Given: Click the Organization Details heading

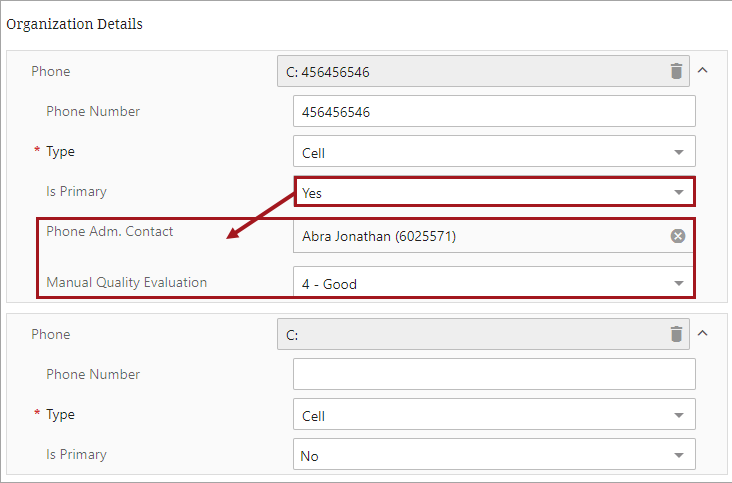Looking at the screenshot, I should point(75,23).
